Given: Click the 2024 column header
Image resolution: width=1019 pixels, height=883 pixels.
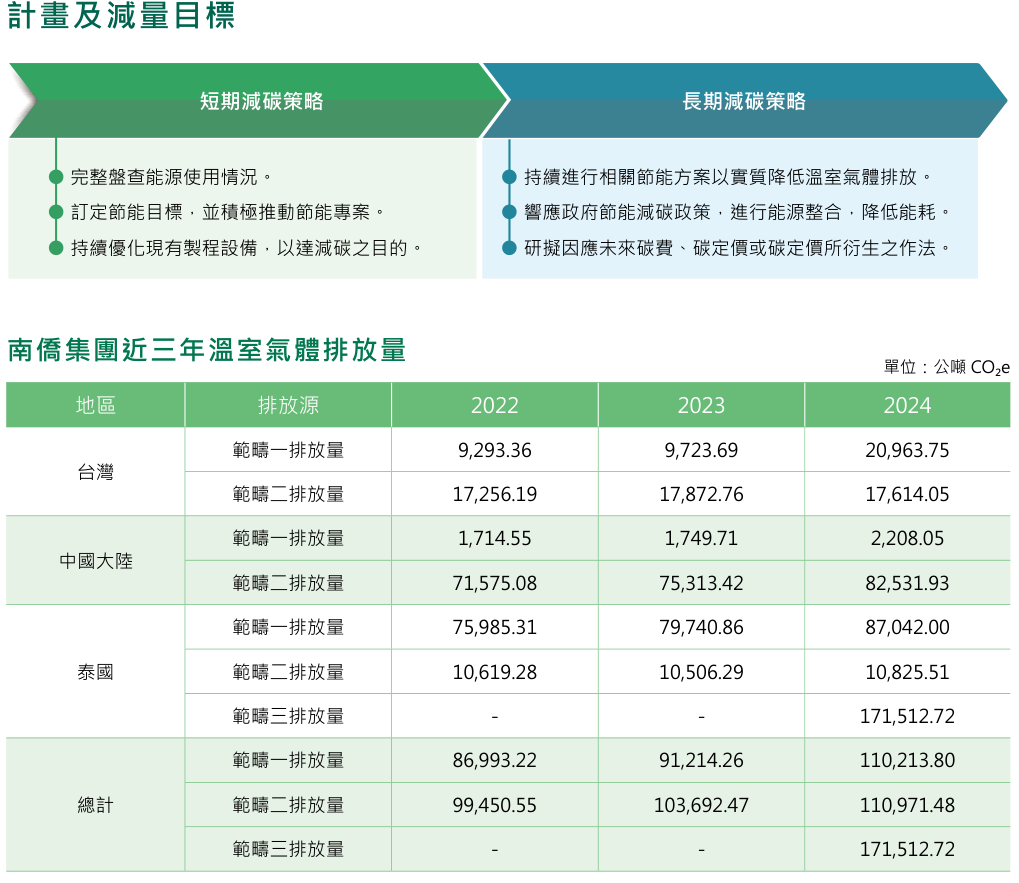Looking at the screenshot, I should [x=907, y=405].
